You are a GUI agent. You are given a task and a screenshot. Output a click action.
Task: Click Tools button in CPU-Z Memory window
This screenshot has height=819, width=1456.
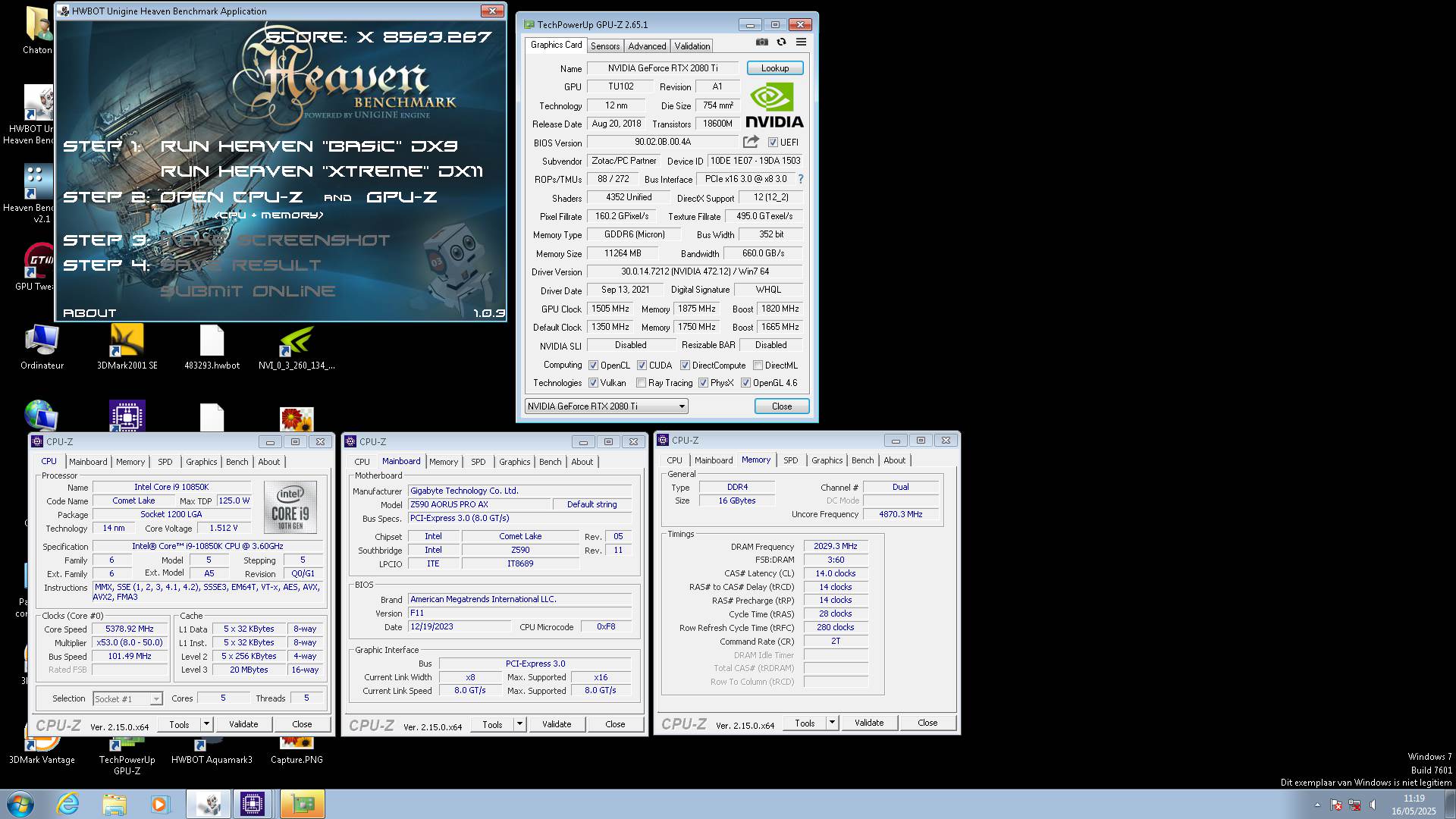805,723
